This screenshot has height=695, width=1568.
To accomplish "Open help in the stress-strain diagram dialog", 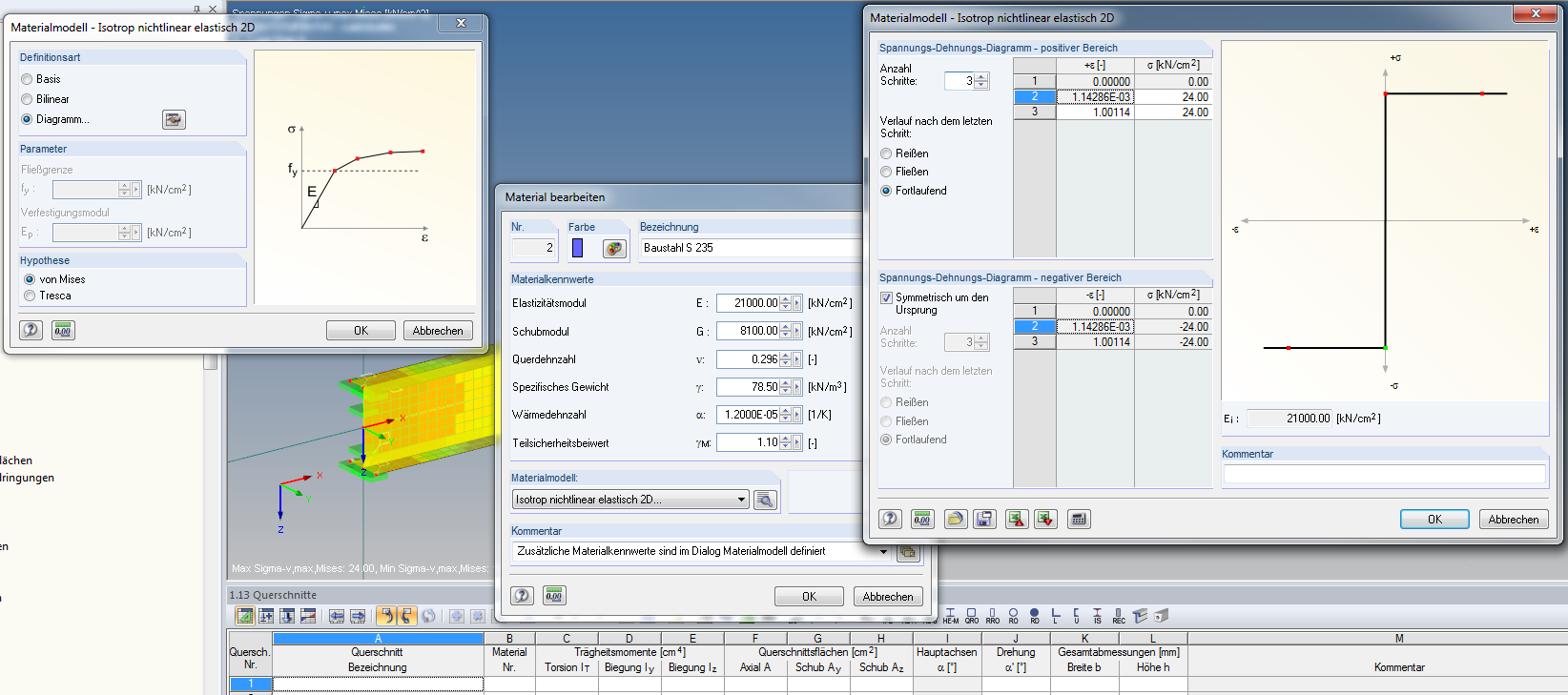I will point(890,519).
